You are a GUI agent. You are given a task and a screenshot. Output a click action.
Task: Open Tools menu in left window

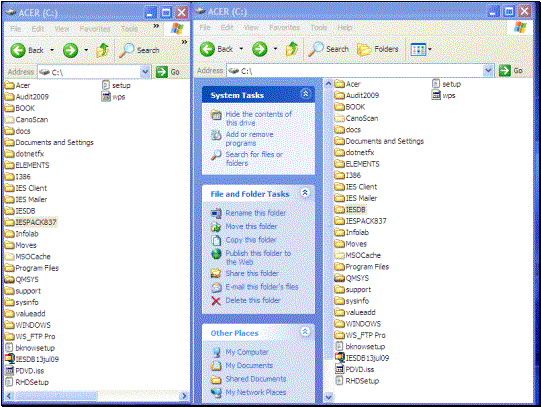(129, 29)
